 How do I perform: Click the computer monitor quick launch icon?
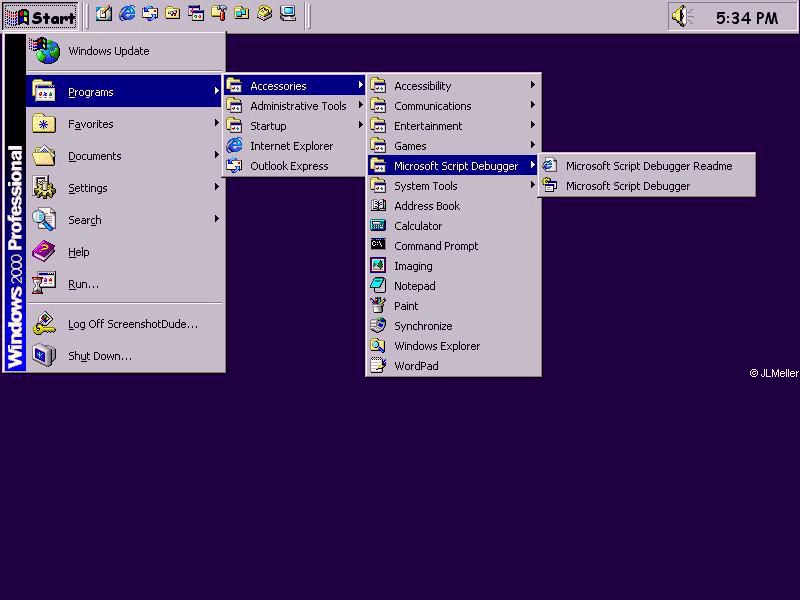(x=288, y=14)
